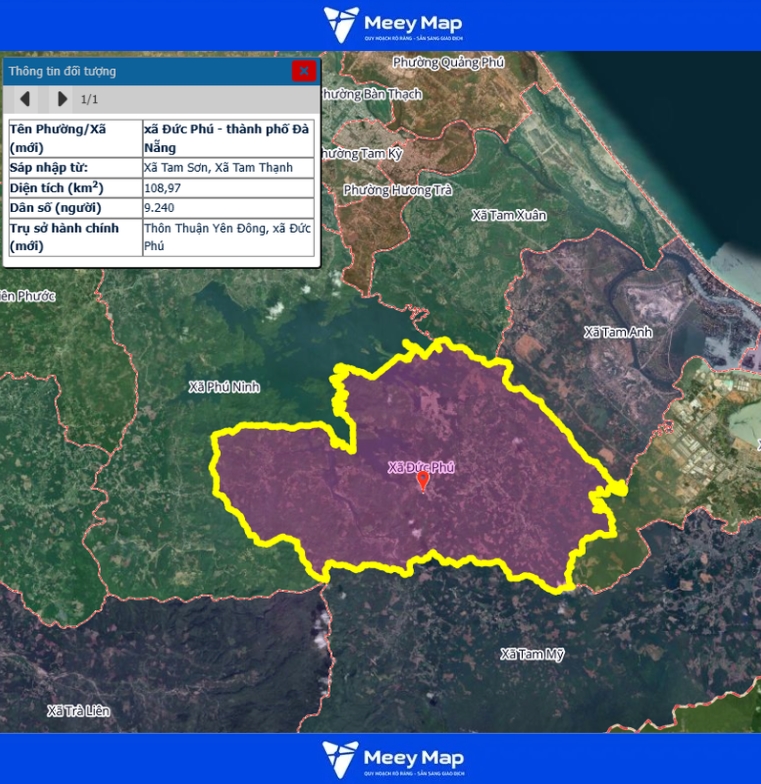Image resolution: width=761 pixels, height=784 pixels.
Task: Select the Xã Tam Anh map label
Action: [617, 332]
